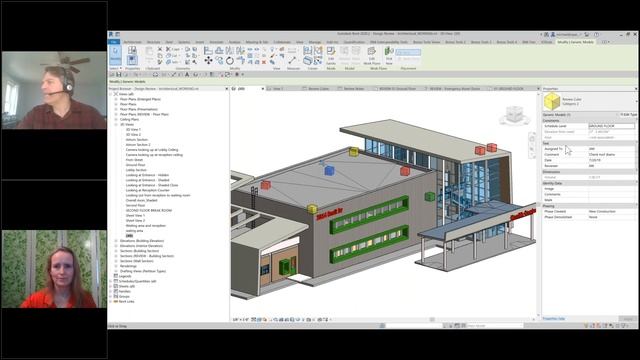Viewport: 640px width, 360px height.
Task: Close the Project Browser panel
Action: click(227, 89)
